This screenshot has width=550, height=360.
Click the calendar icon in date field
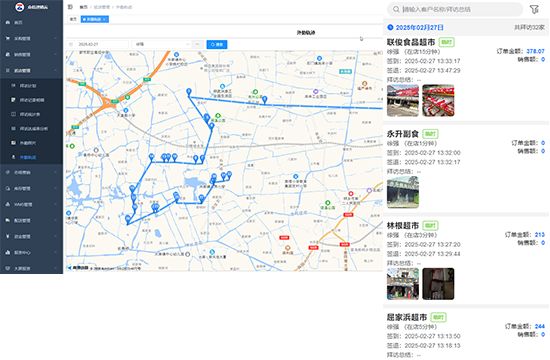click(71, 45)
